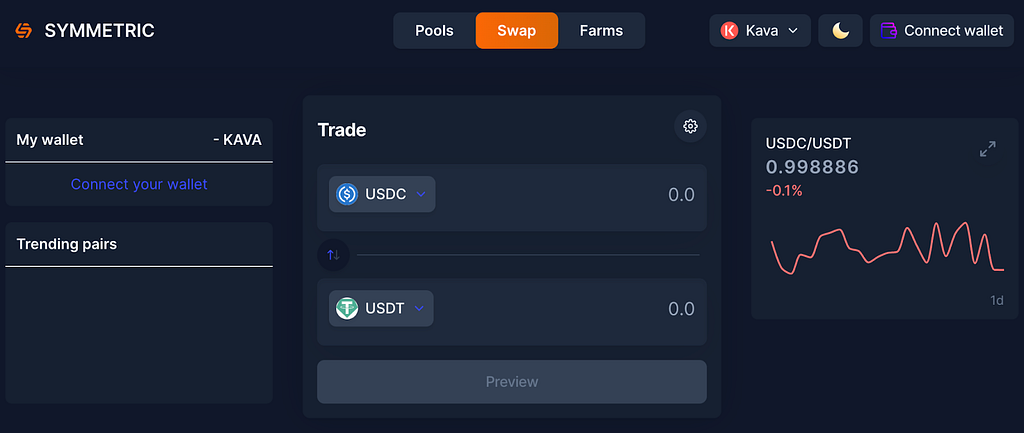Click the Preview button
The image size is (1024, 433).
(x=512, y=381)
